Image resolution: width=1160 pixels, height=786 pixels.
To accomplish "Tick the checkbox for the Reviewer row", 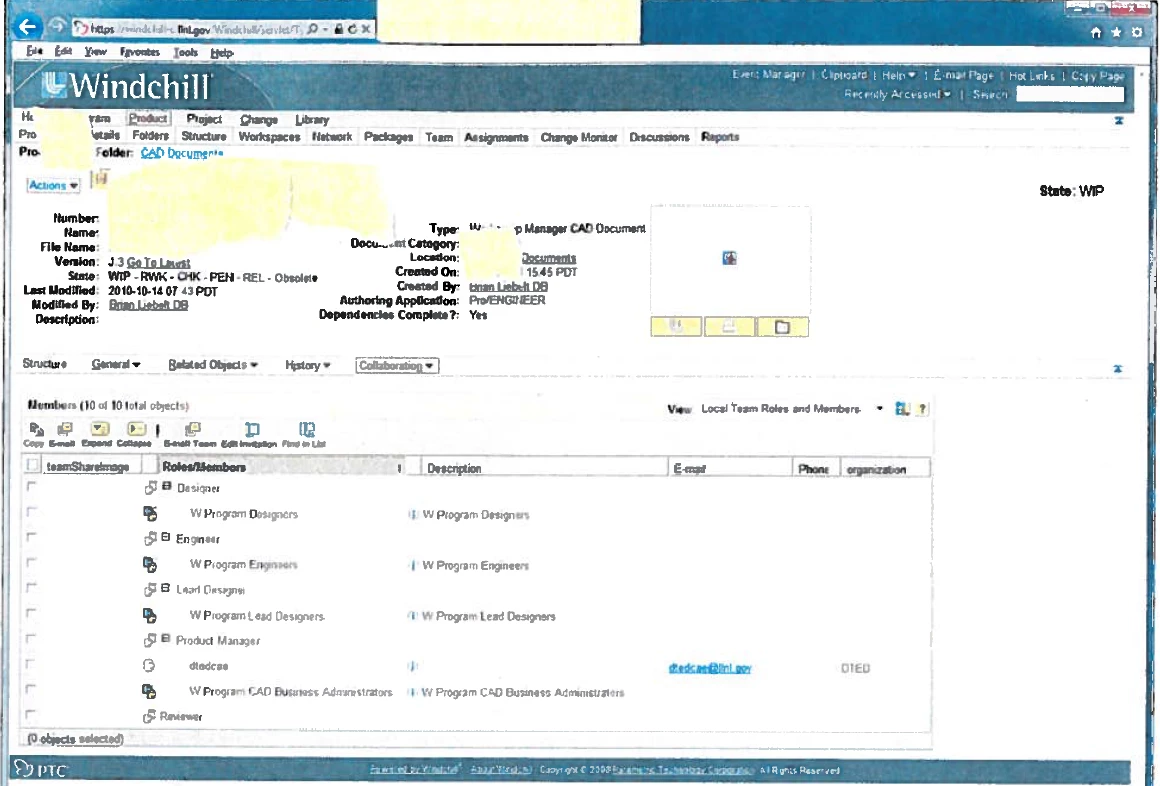I will 30,714.
